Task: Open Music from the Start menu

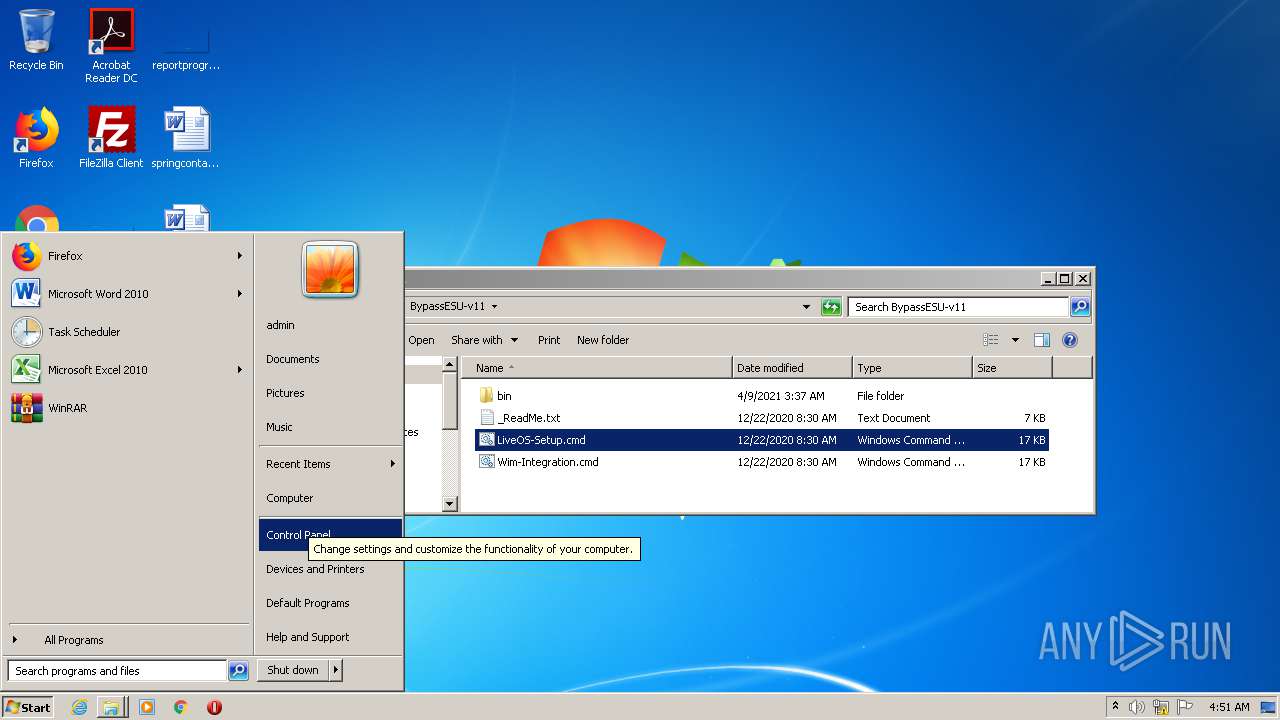Action: [x=279, y=427]
